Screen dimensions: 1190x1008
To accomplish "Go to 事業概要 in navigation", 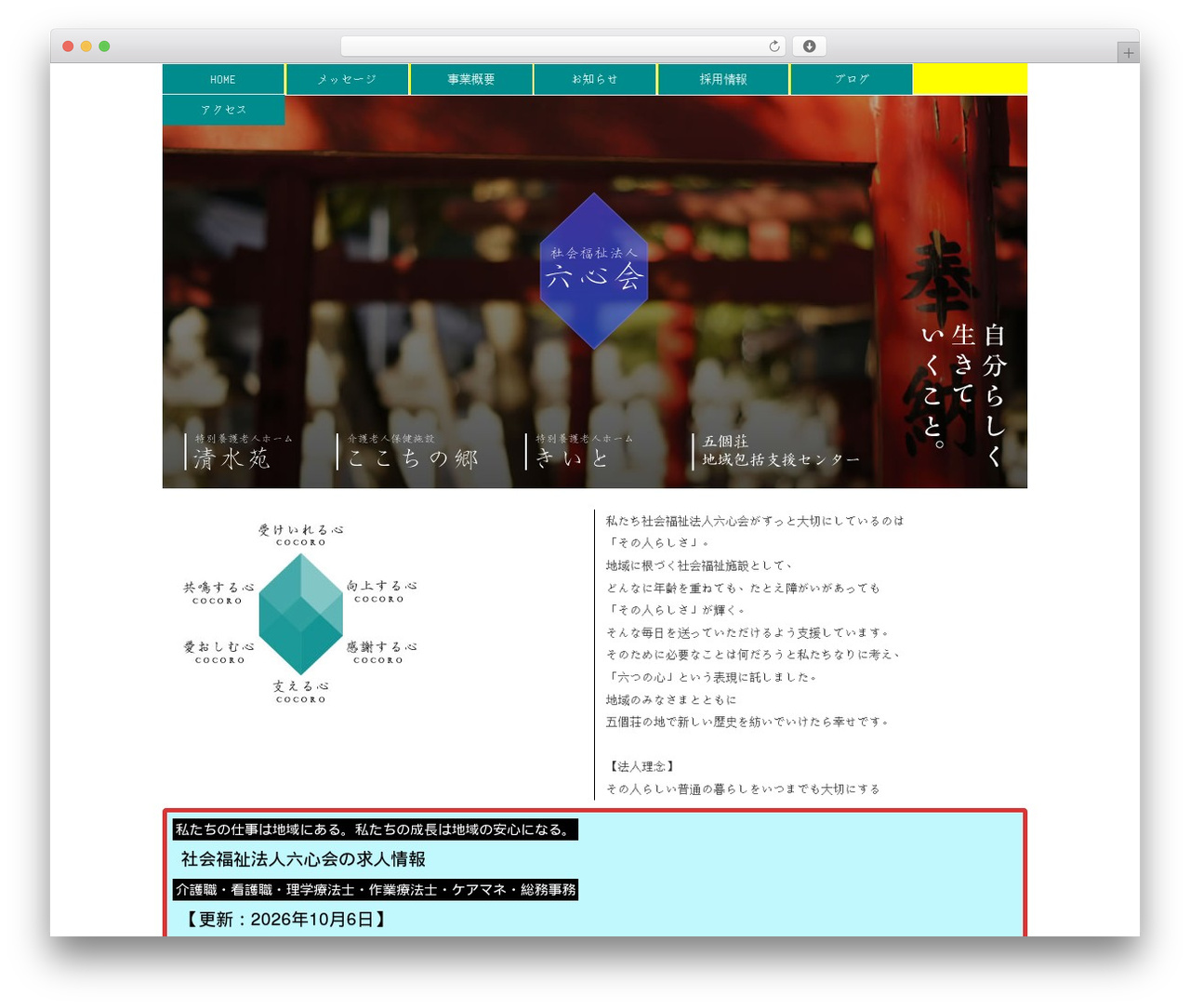I will [x=471, y=79].
